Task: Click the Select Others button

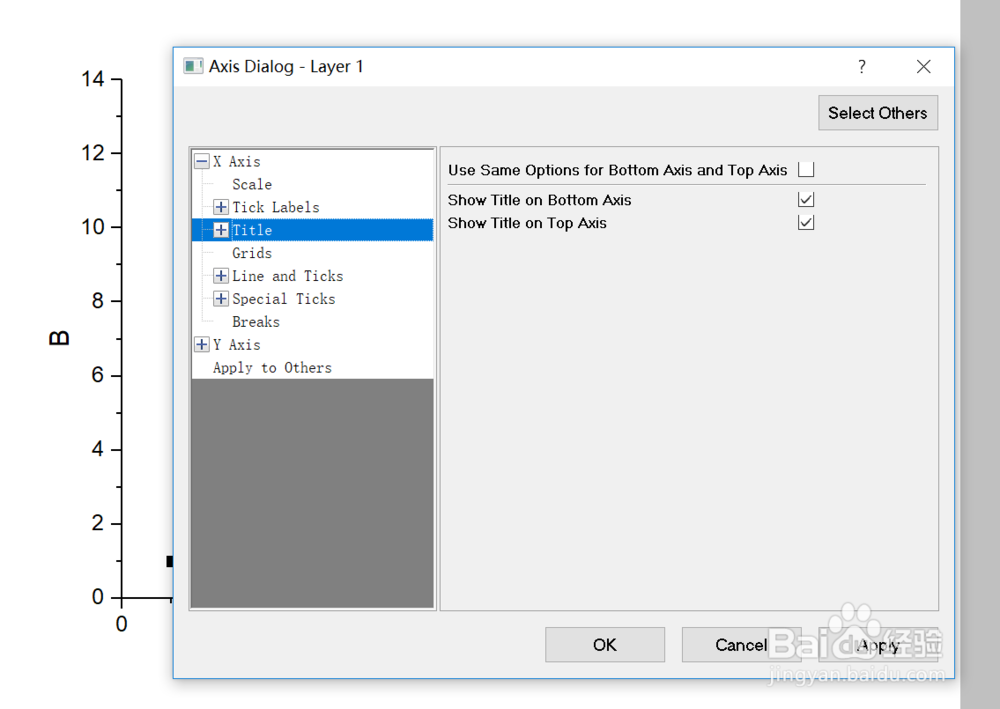Action: click(877, 113)
